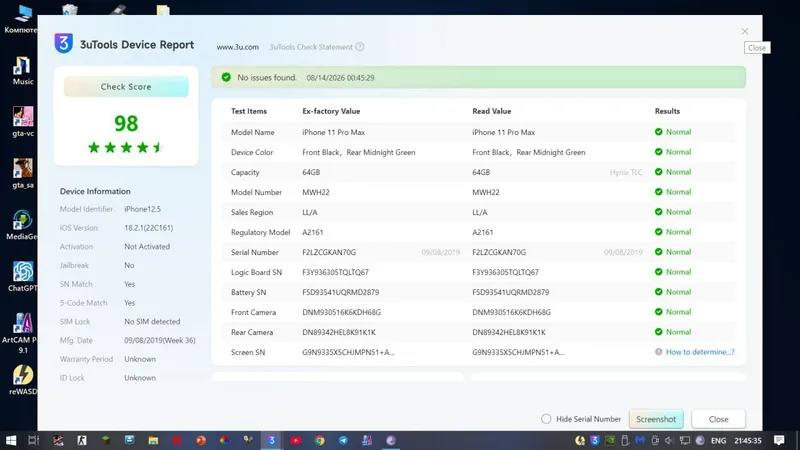This screenshot has width=800, height=450.
Task: Click the Check Score button
Action: pos(126,87)
